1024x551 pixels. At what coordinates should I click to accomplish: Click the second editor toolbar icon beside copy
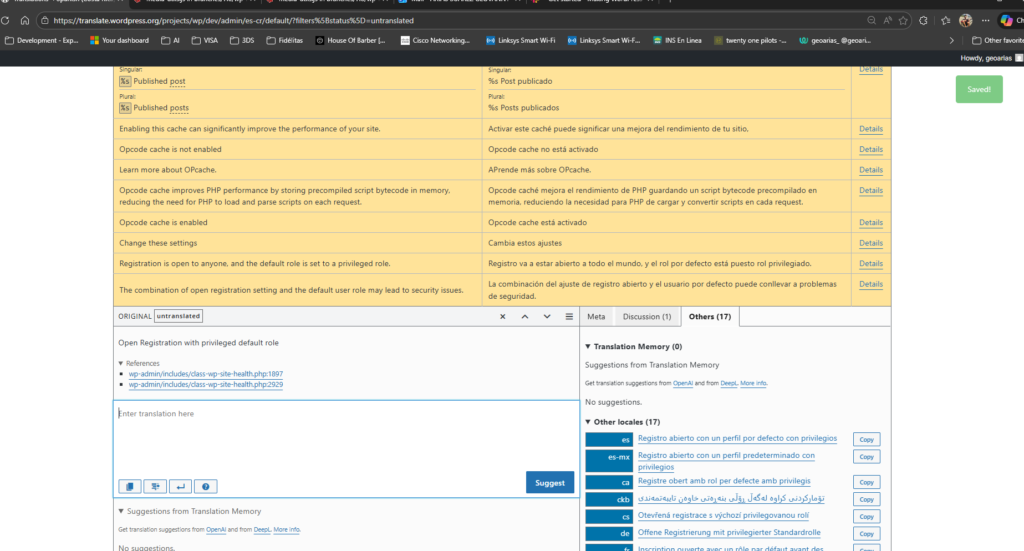coord(155,487)
